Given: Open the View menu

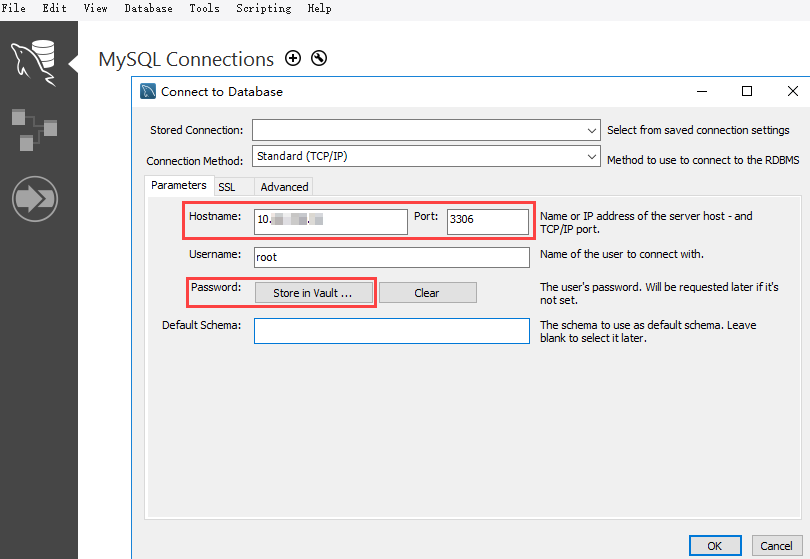Looking at the screenshot, I should pyautogui.click(x=96, y=8).
